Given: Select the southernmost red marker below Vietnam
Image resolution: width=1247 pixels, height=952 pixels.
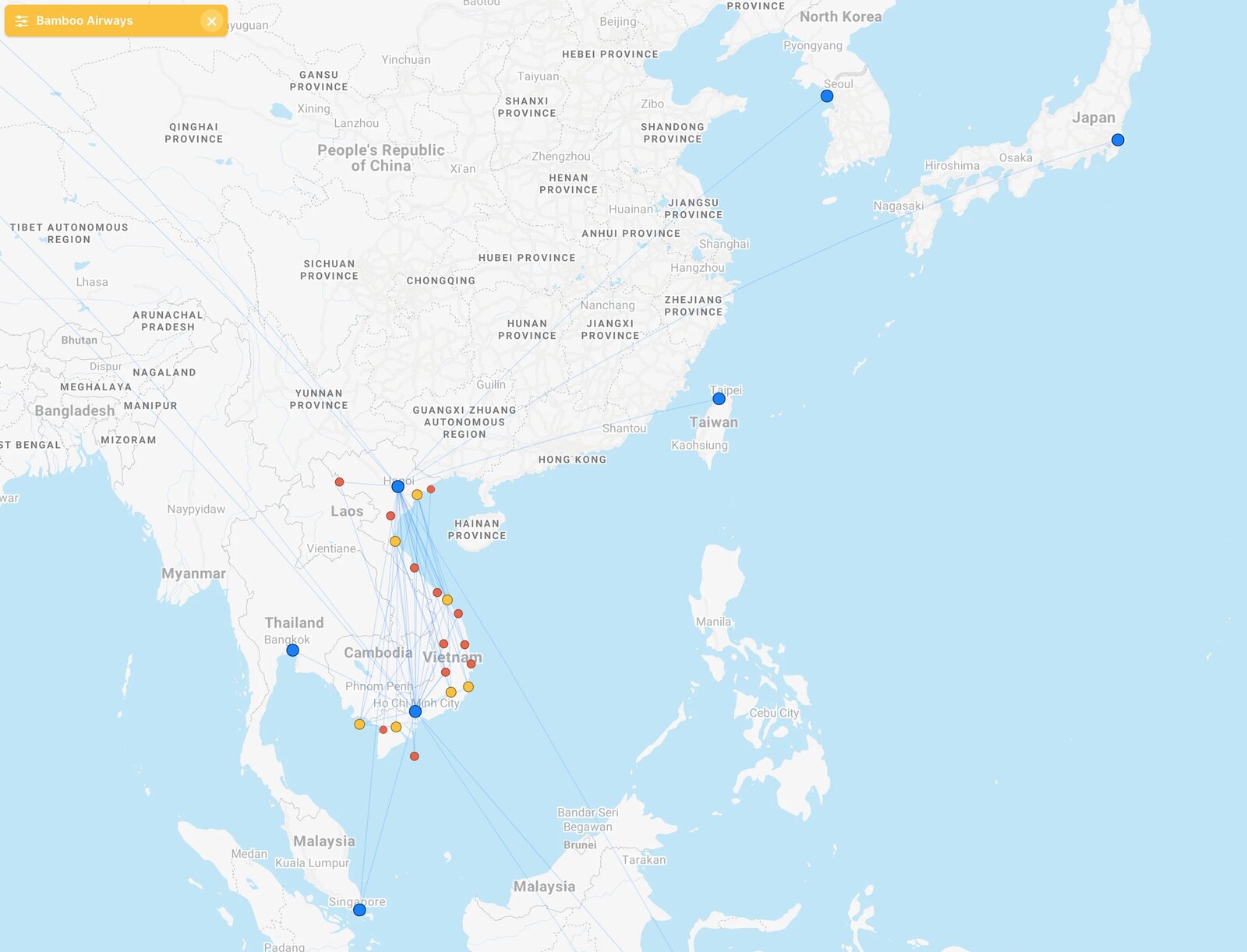Looking at the screenshot, I should click(x=414, y=756).
